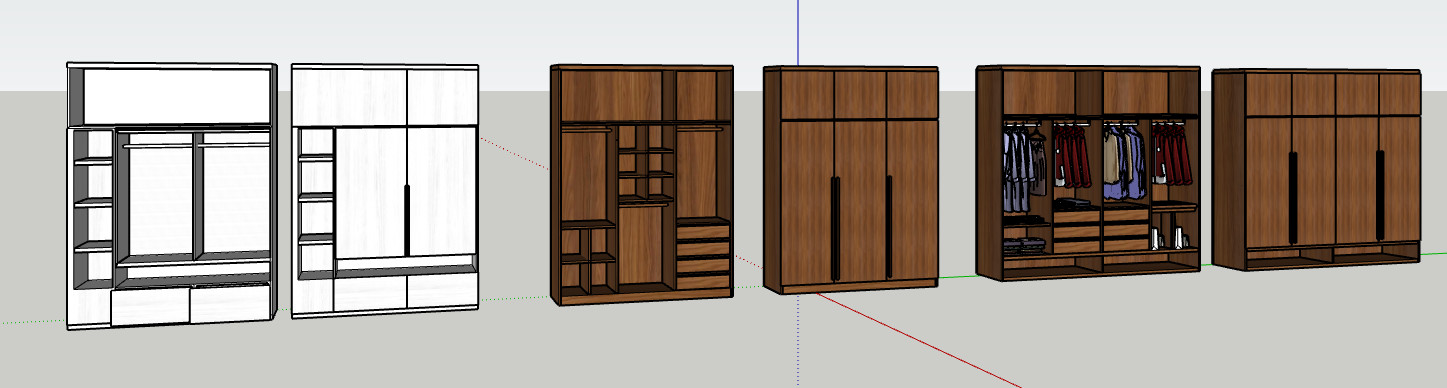This screenshot has height=388, width=1447.
Task: Select the drawer stack in walnut open wardrobe
Action: [703, 248]
